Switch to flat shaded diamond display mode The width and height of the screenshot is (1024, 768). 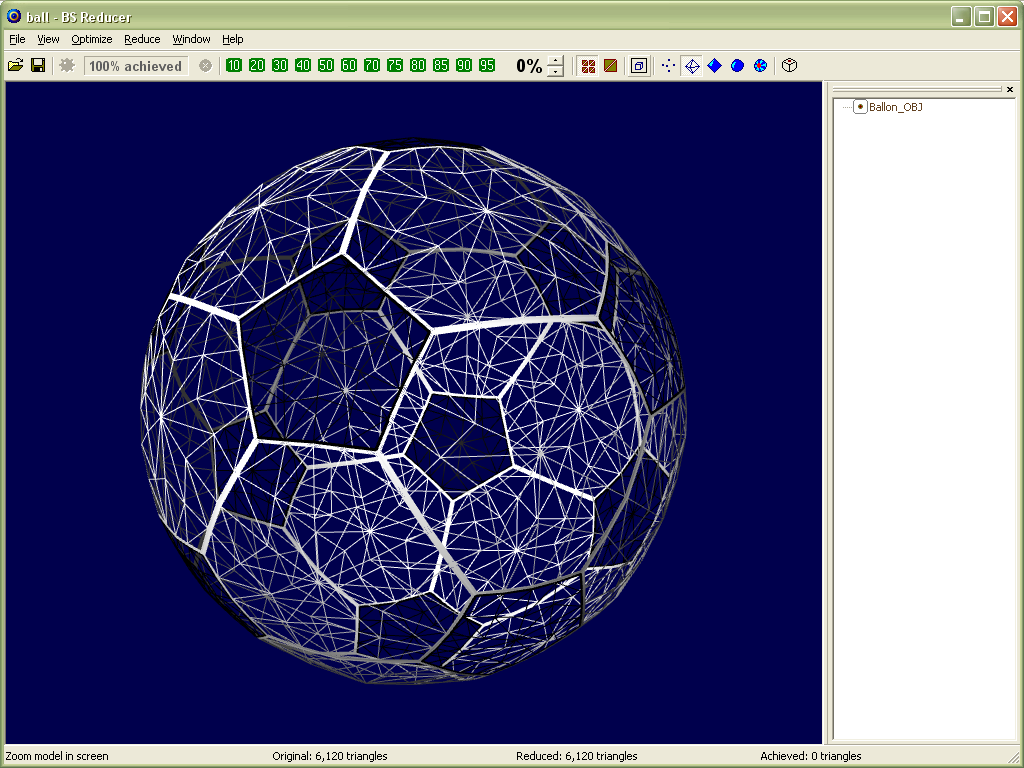tap(714, 65)
